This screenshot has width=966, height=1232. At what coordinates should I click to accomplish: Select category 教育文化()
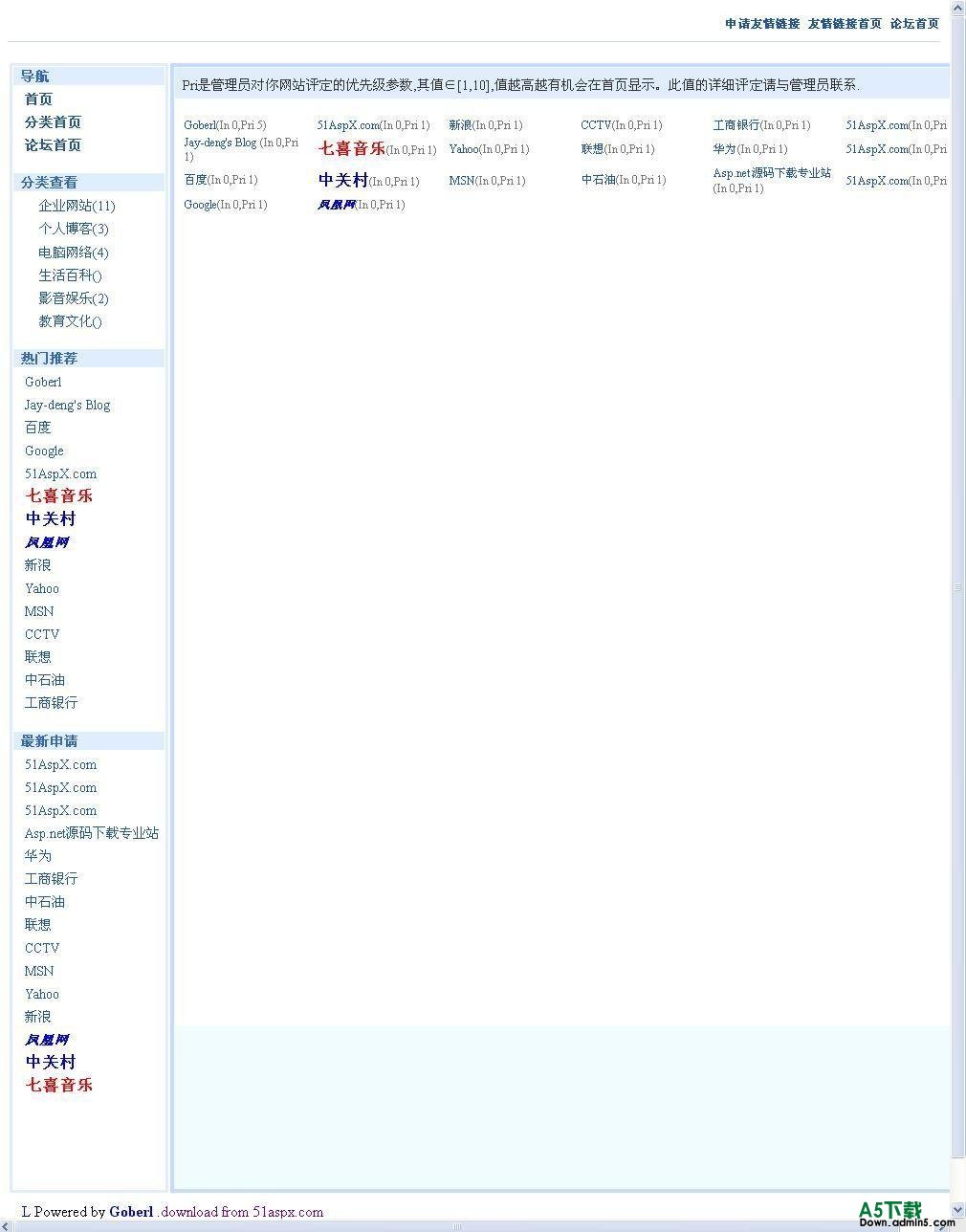(70, 321)
